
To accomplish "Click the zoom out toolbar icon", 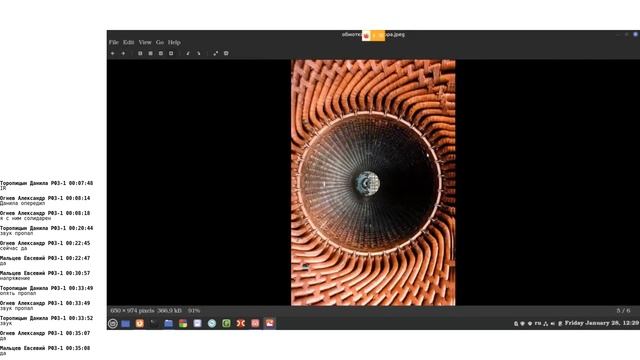I will [x=150, y=53].
